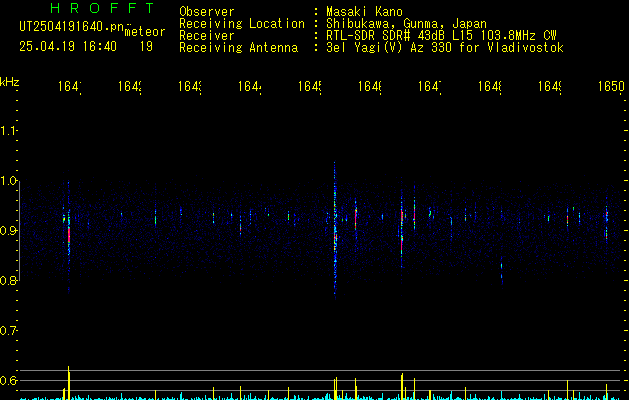The image size is (629, 400).
Task: Click Shibukawa, Gunma, Japan text
Action: pyautogui.click(x=406, y=24)
